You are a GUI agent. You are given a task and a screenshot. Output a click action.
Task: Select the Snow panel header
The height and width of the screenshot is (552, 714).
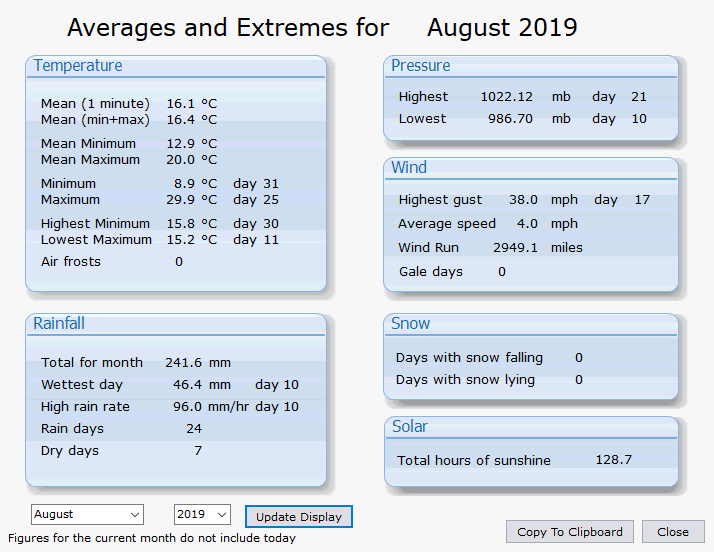[410, 323]
